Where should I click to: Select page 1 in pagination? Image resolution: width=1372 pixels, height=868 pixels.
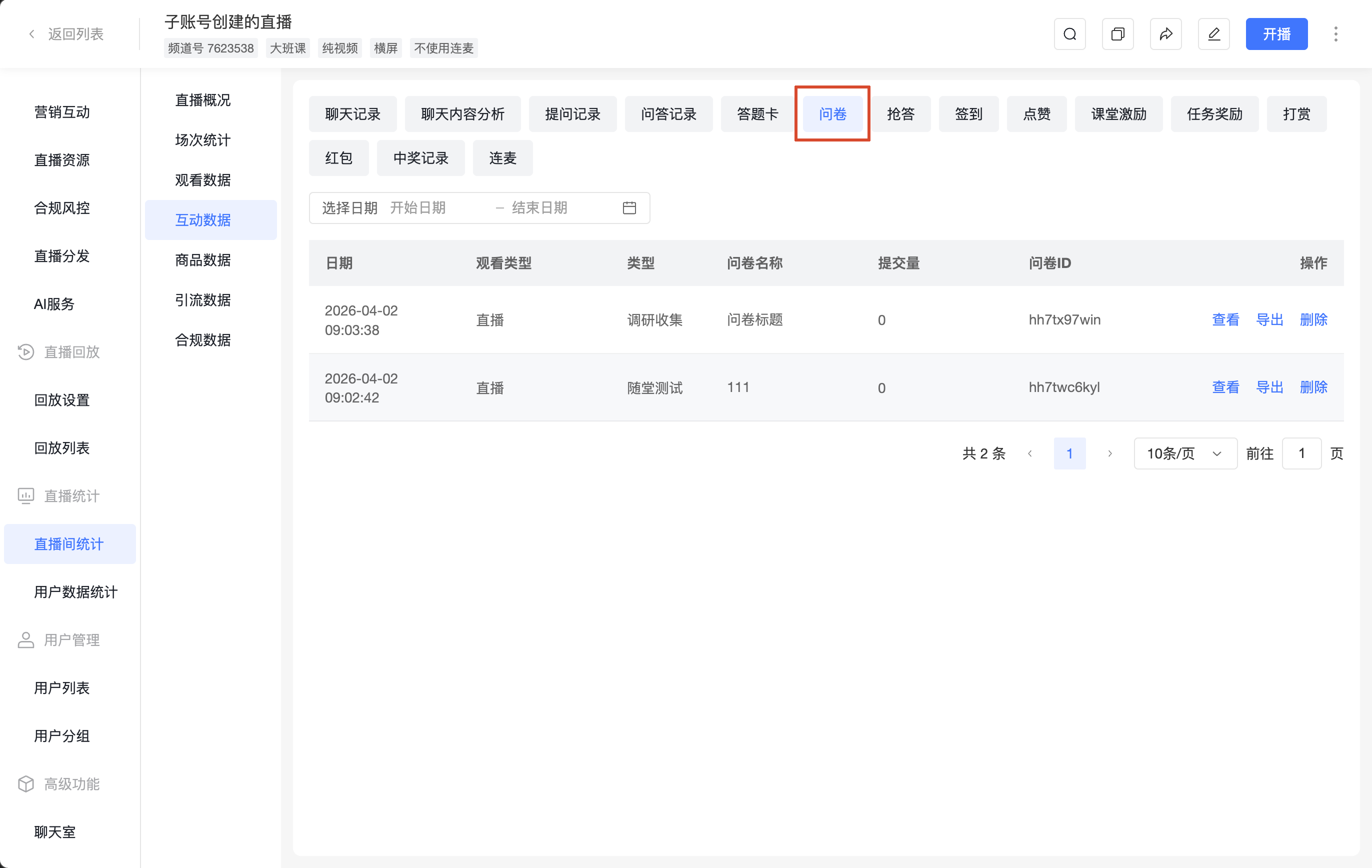tap(1069, 453)
